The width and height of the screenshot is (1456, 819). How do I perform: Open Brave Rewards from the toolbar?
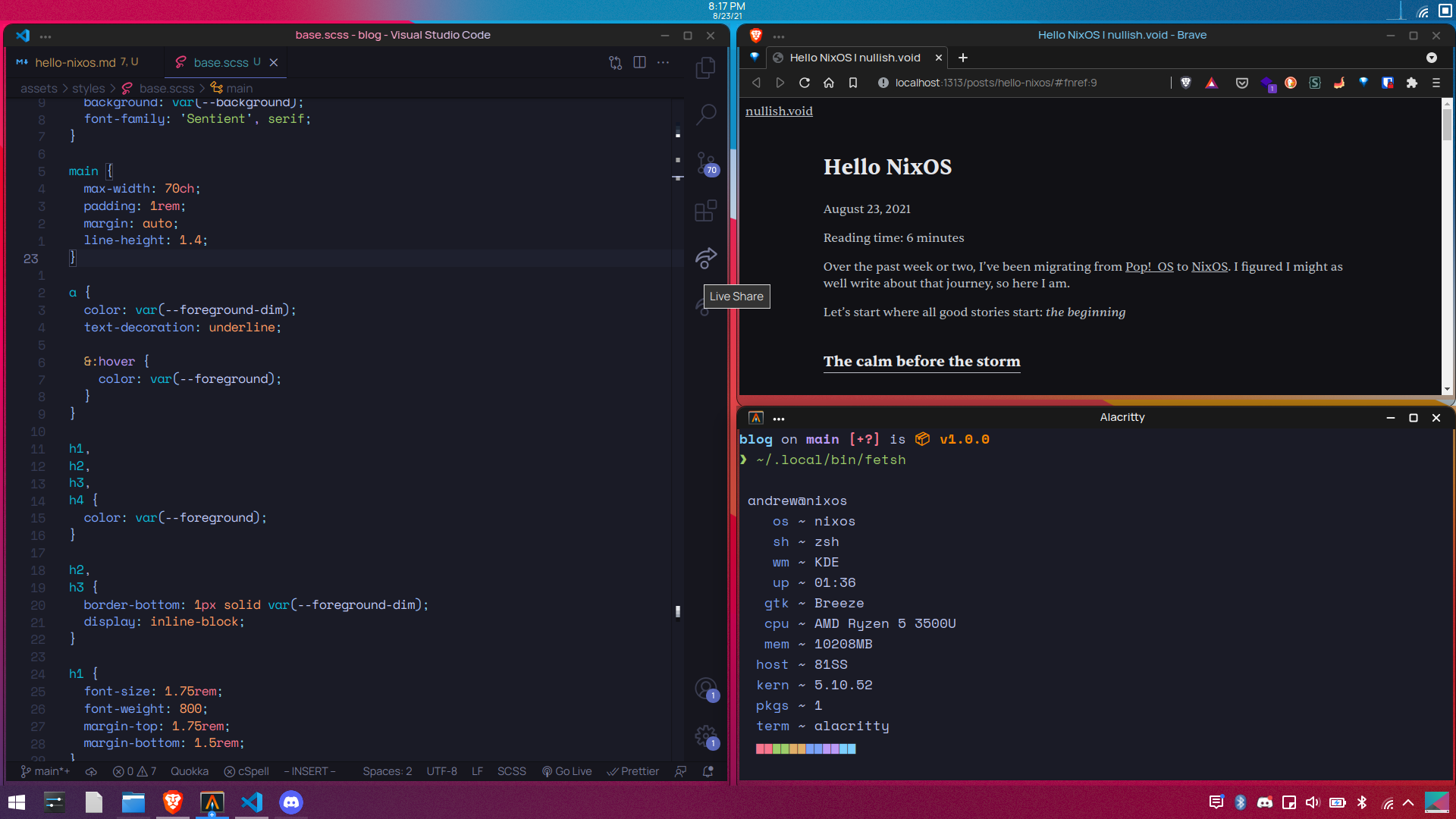[x=1211, y=83]
